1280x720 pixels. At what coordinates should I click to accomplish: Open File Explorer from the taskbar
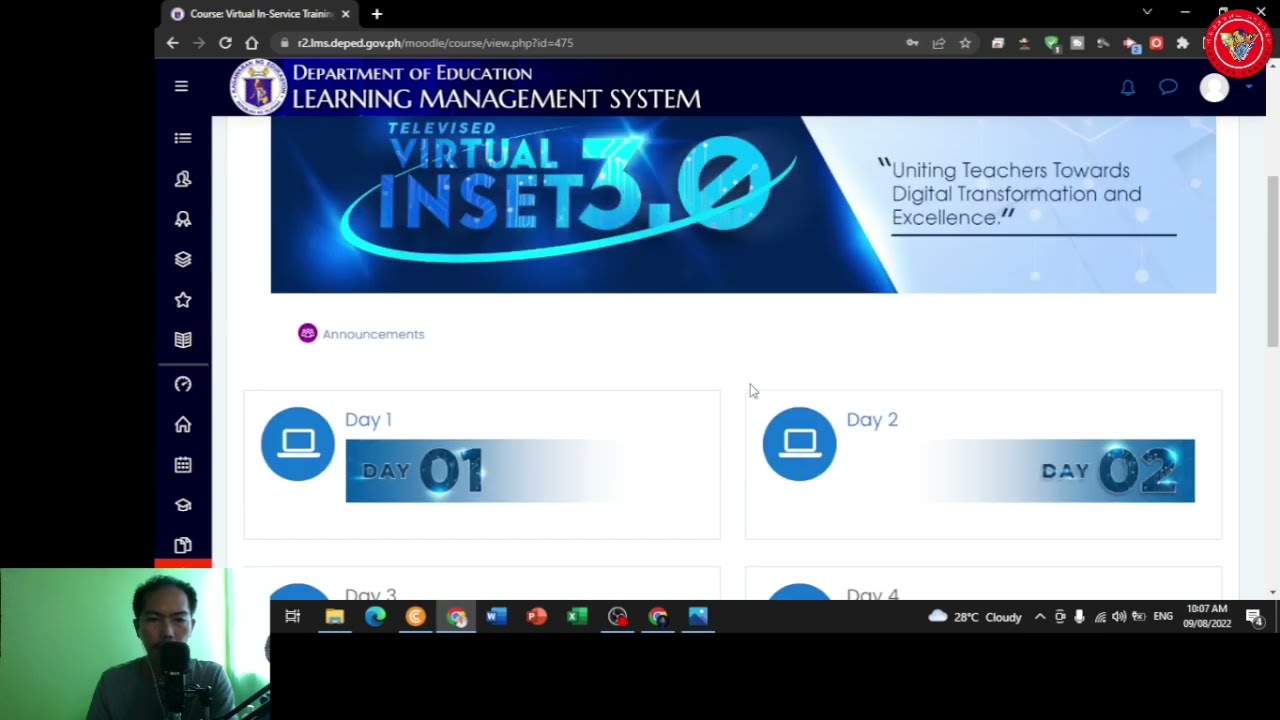pos(334,617)
